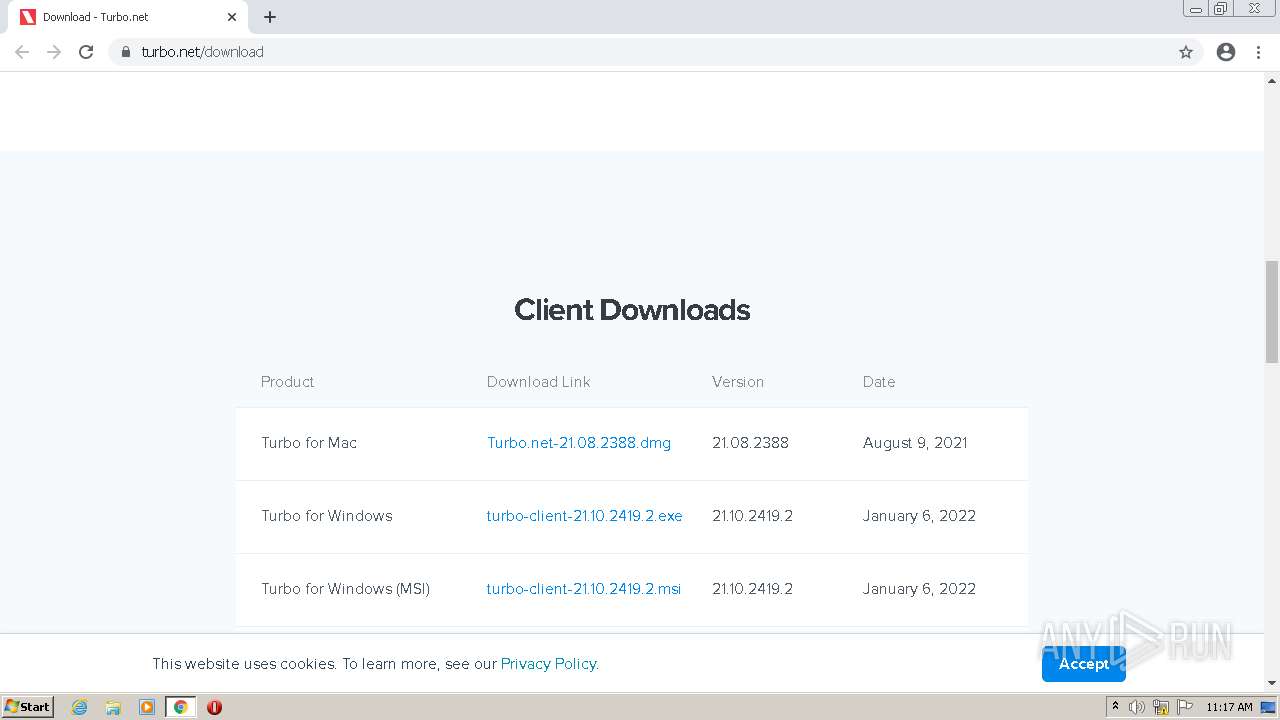Image resolution: width=1280 pixels, height=720 pixels.
Task: Open a new tab with plus button
Action: point(270,17)
